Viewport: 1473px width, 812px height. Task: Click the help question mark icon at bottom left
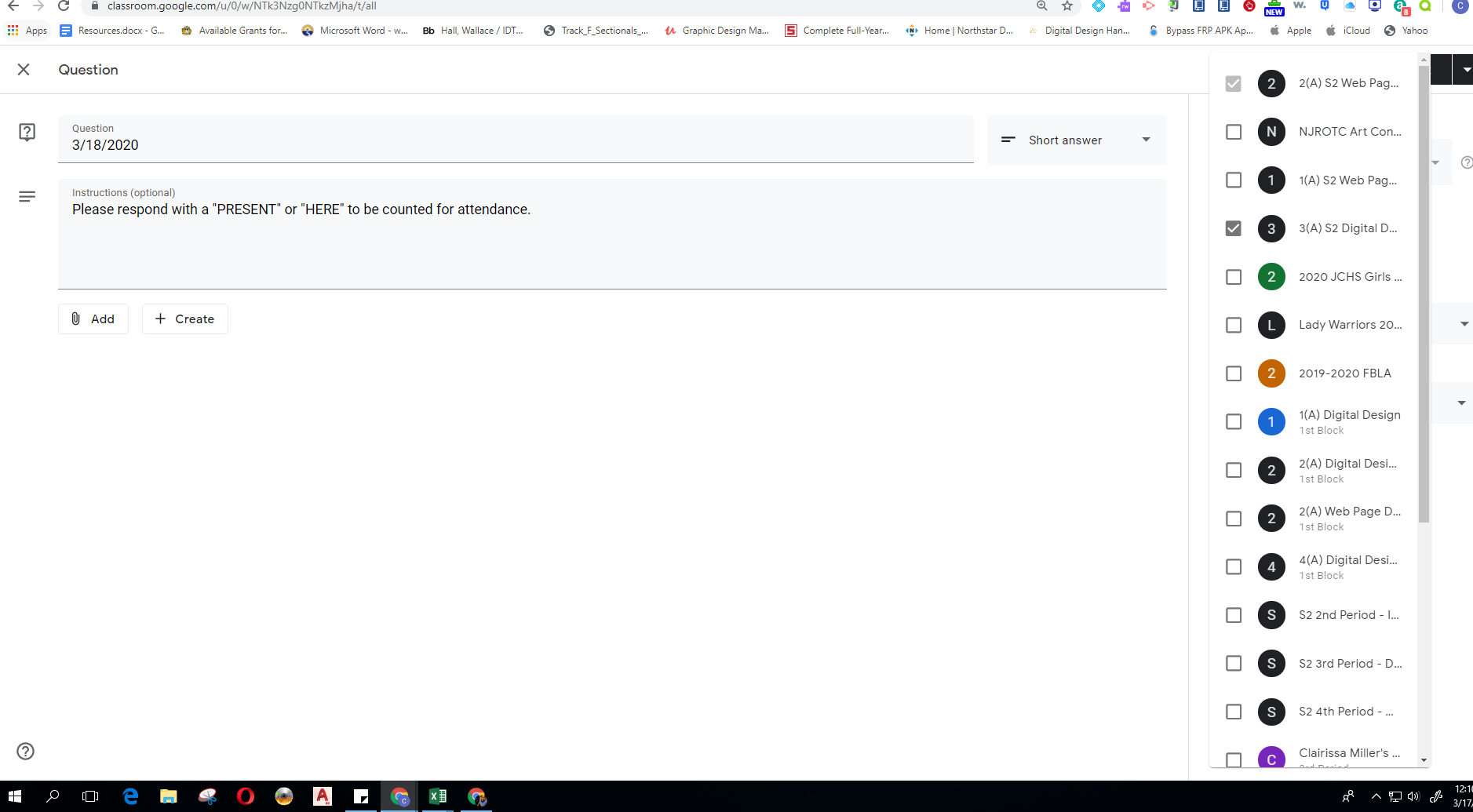pos(26,751)
